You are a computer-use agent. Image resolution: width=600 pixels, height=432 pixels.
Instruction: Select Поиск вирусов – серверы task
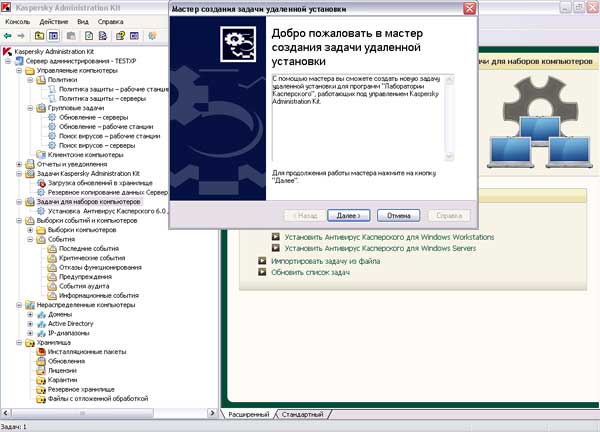coord(97,145)
